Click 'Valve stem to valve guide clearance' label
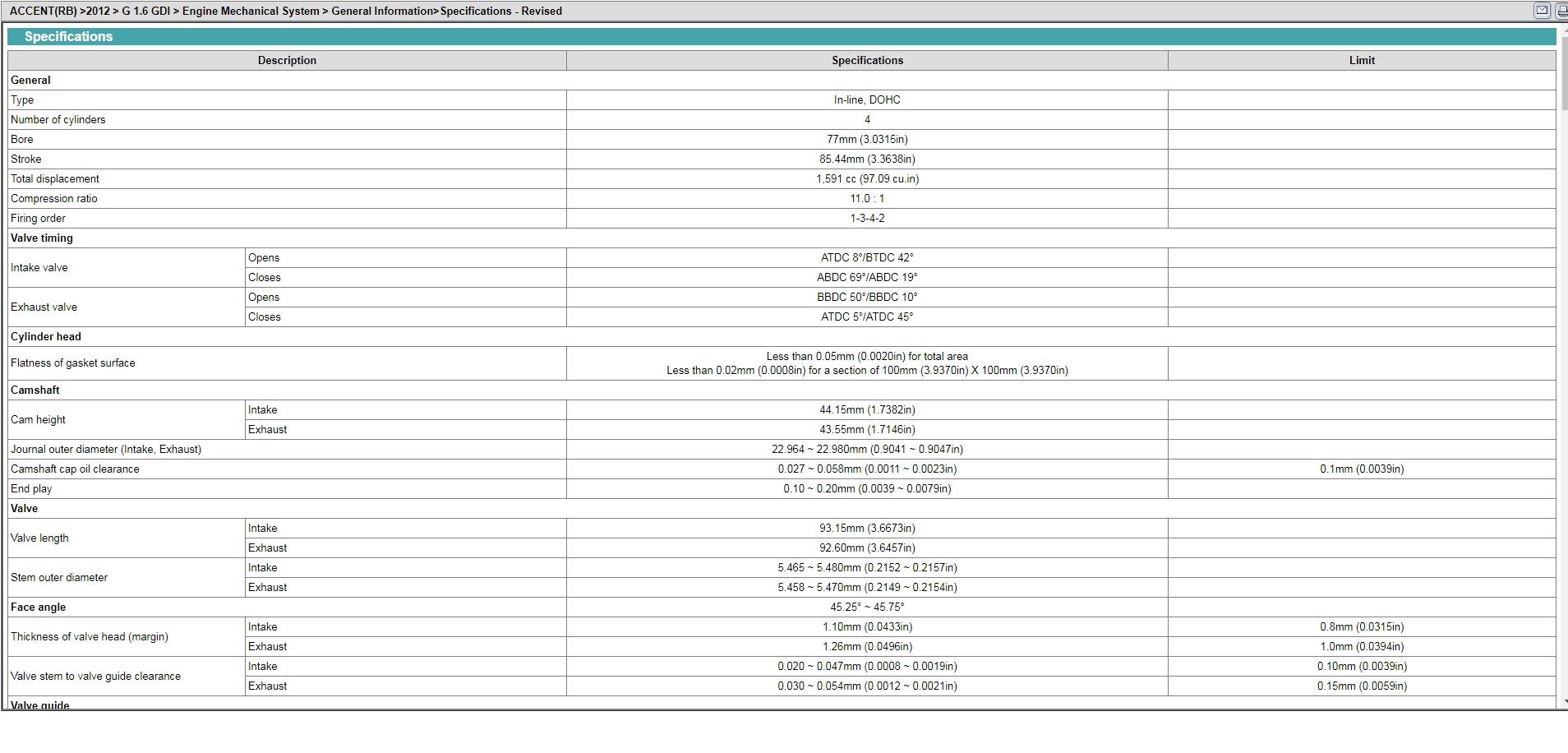Viewport: 1568px width, 753px height. [x=95, y=676]
